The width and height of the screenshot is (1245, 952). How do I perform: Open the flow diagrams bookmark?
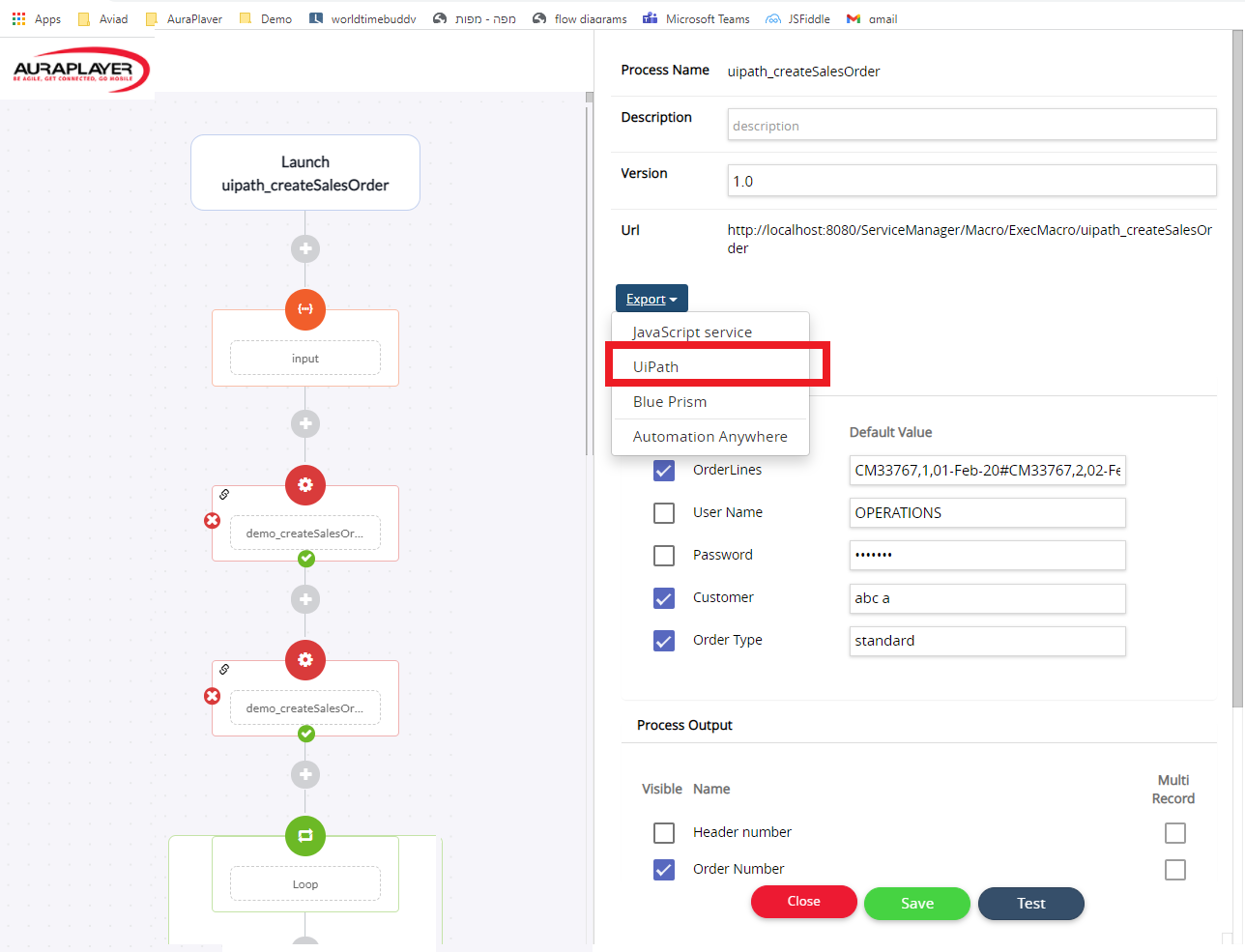point(580,18)
